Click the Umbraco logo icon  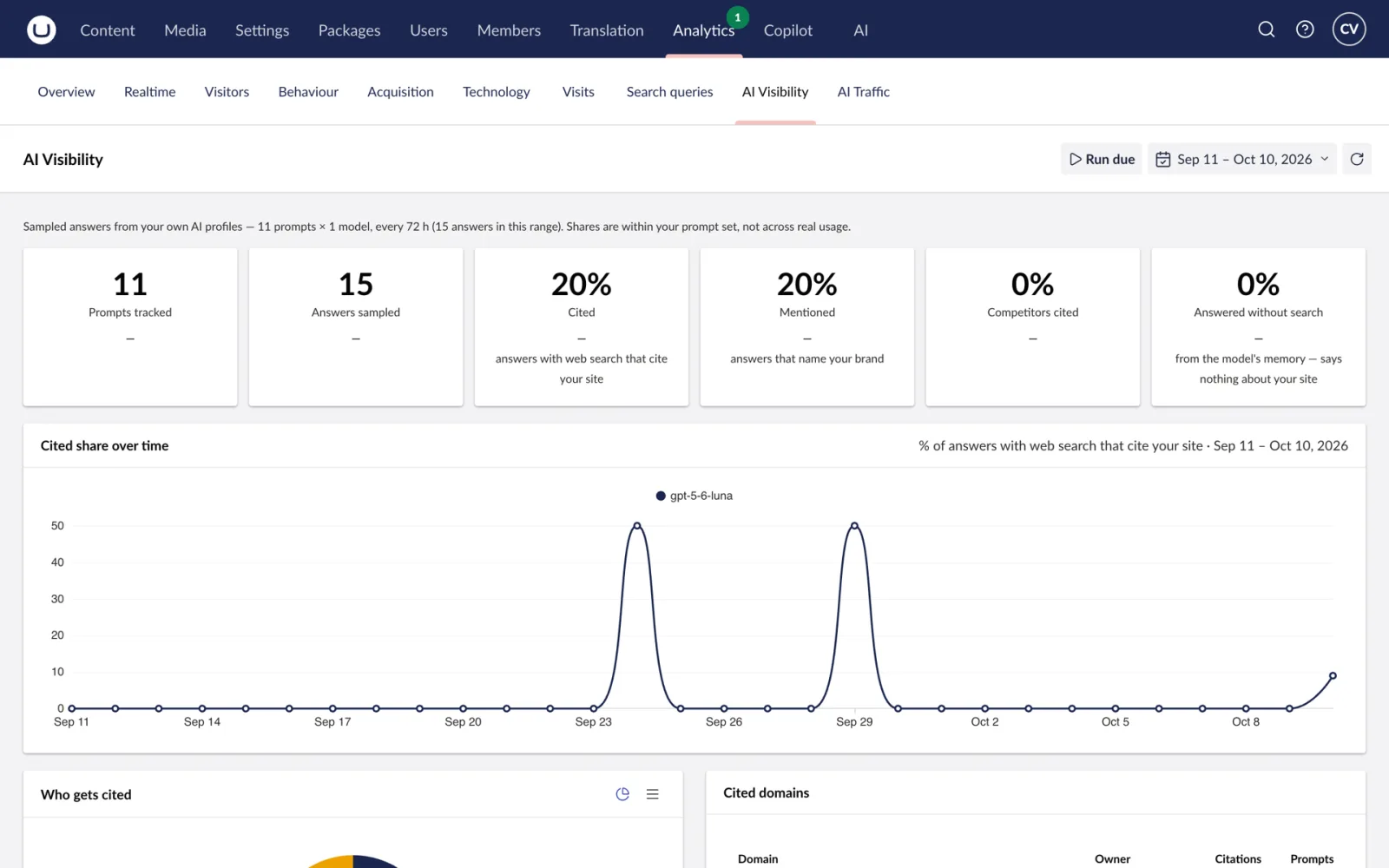tap(41, 30)
